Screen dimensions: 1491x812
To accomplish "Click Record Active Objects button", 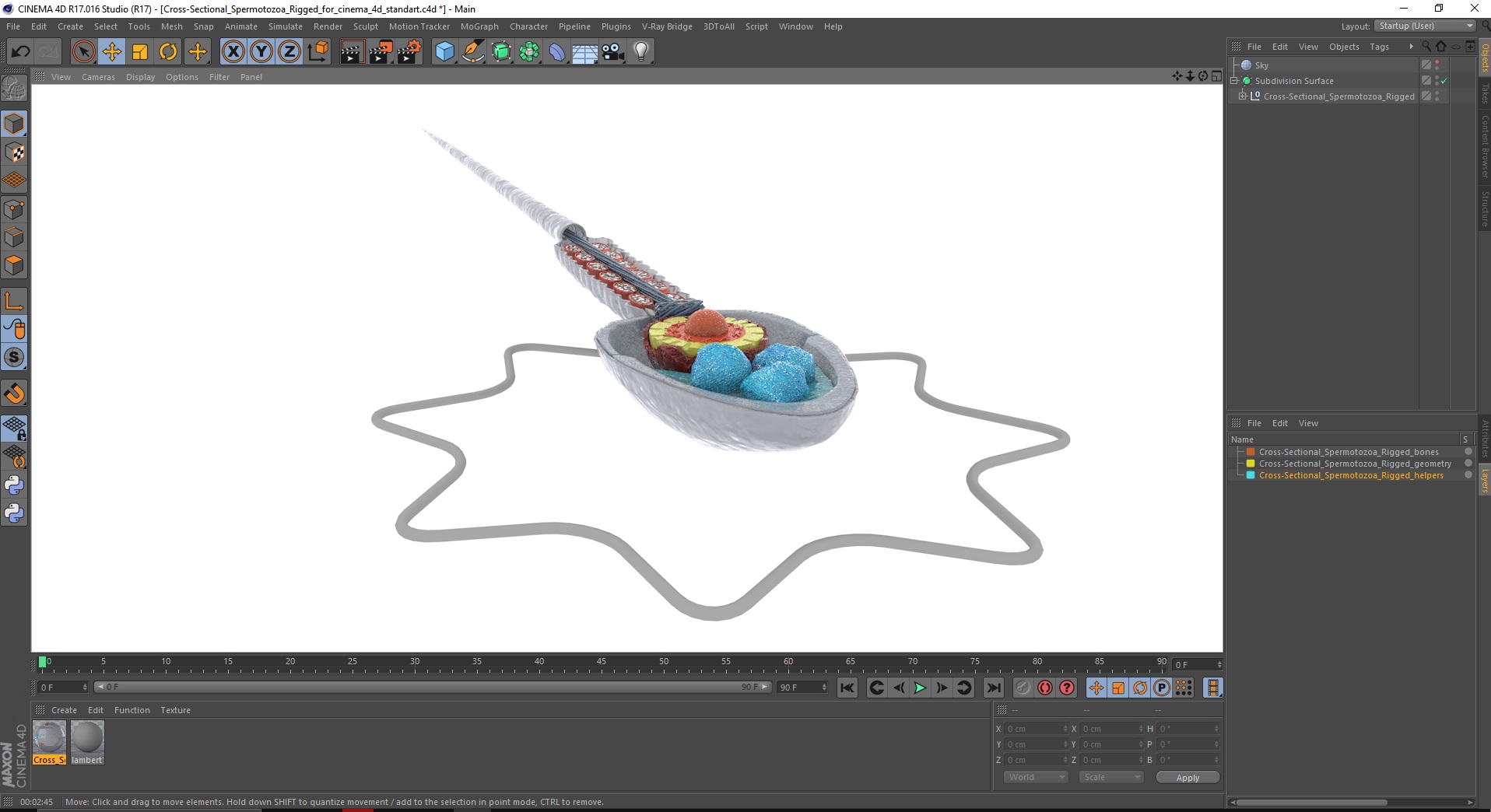I will point(1023,688).
